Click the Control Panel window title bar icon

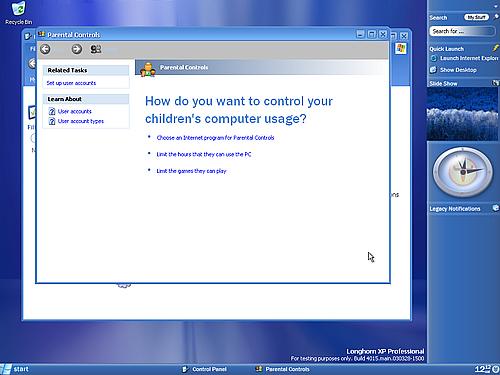pyautogui.click(x=28, y=36)
